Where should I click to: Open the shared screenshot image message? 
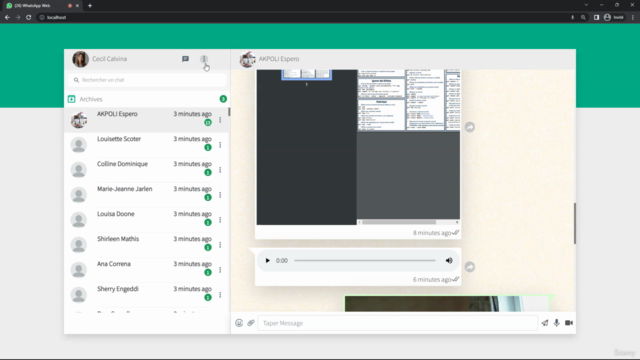pos(358,147)
